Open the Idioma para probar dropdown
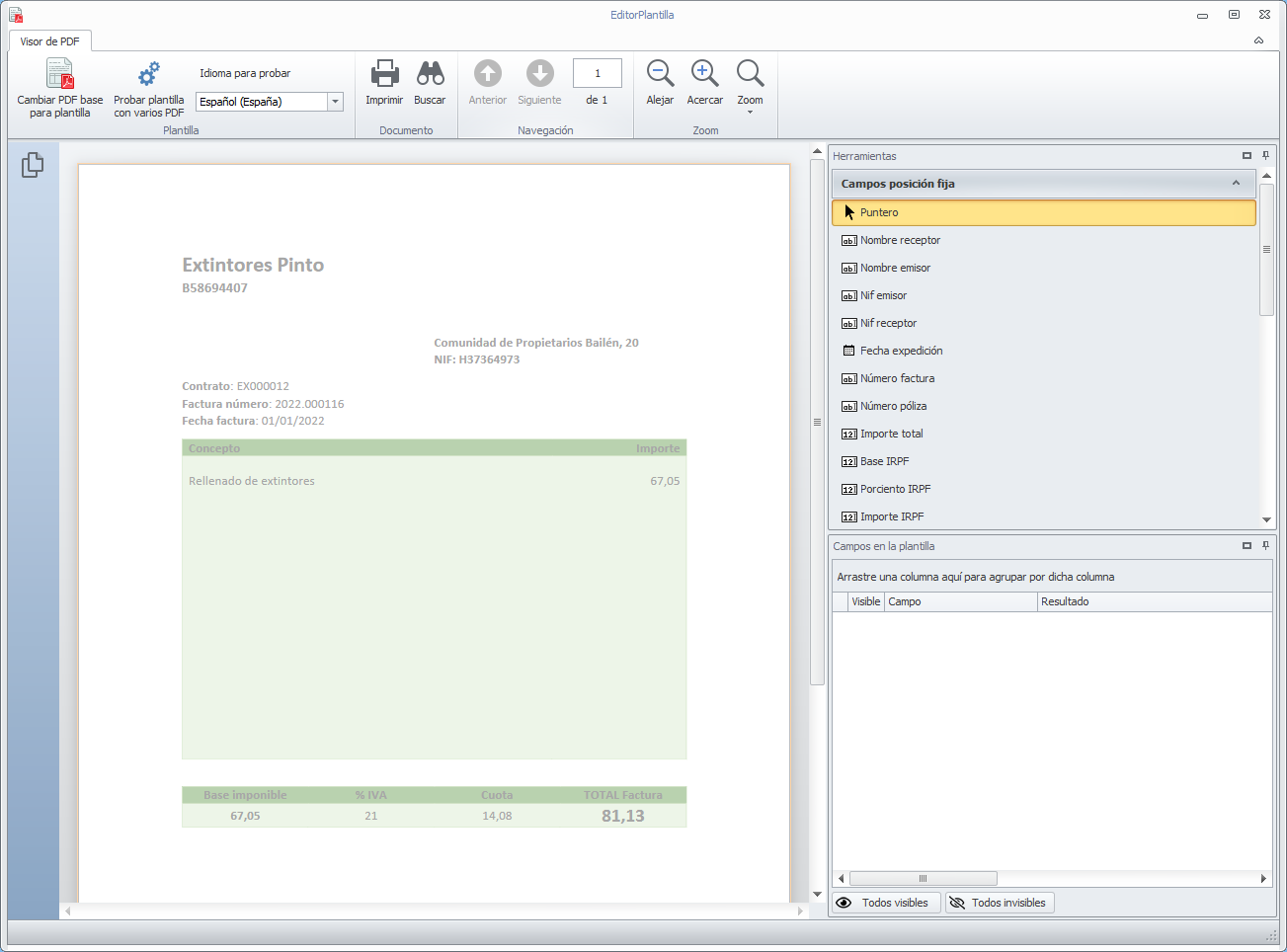 pyautogui.click(x=335, y=102)
